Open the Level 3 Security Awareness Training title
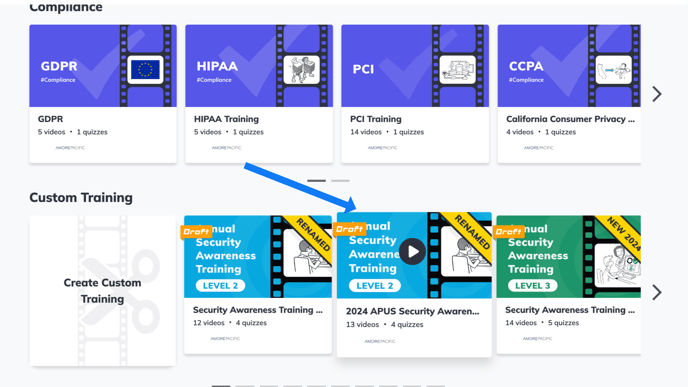Viewport: 688px width, 387px height. point(570,310)
